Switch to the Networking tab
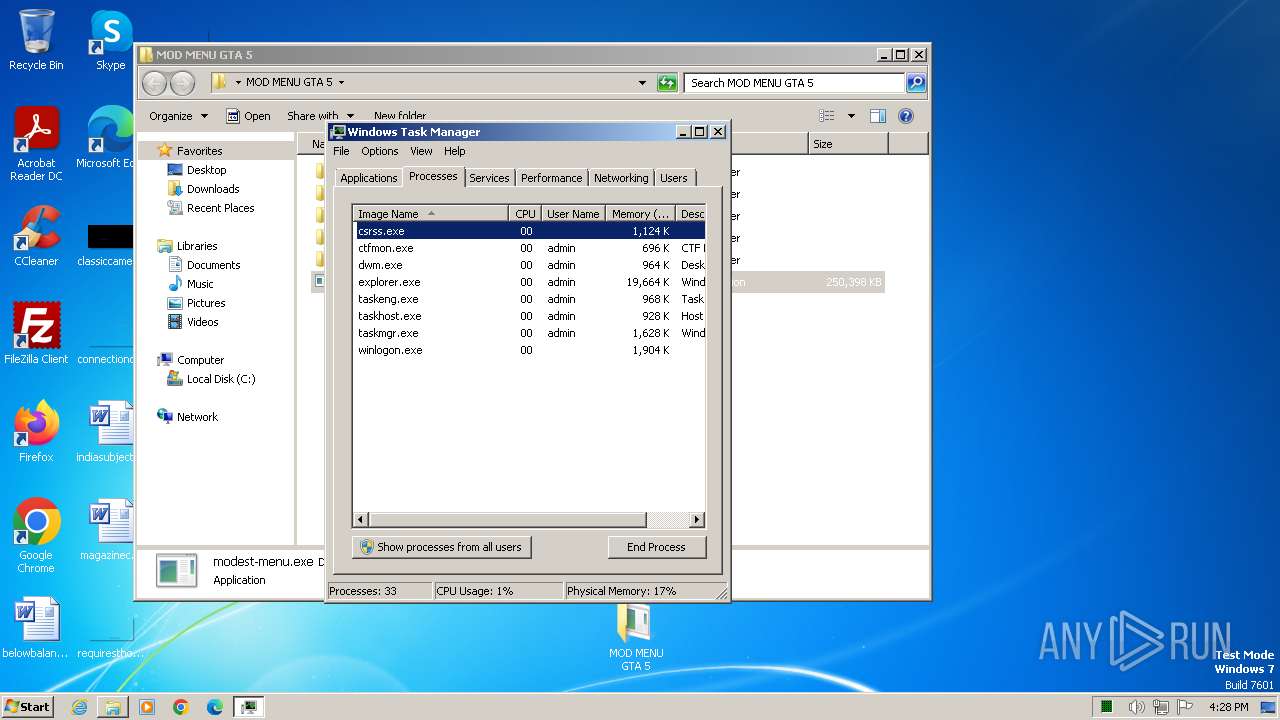The image size is (1280, 720). (621, 178)
